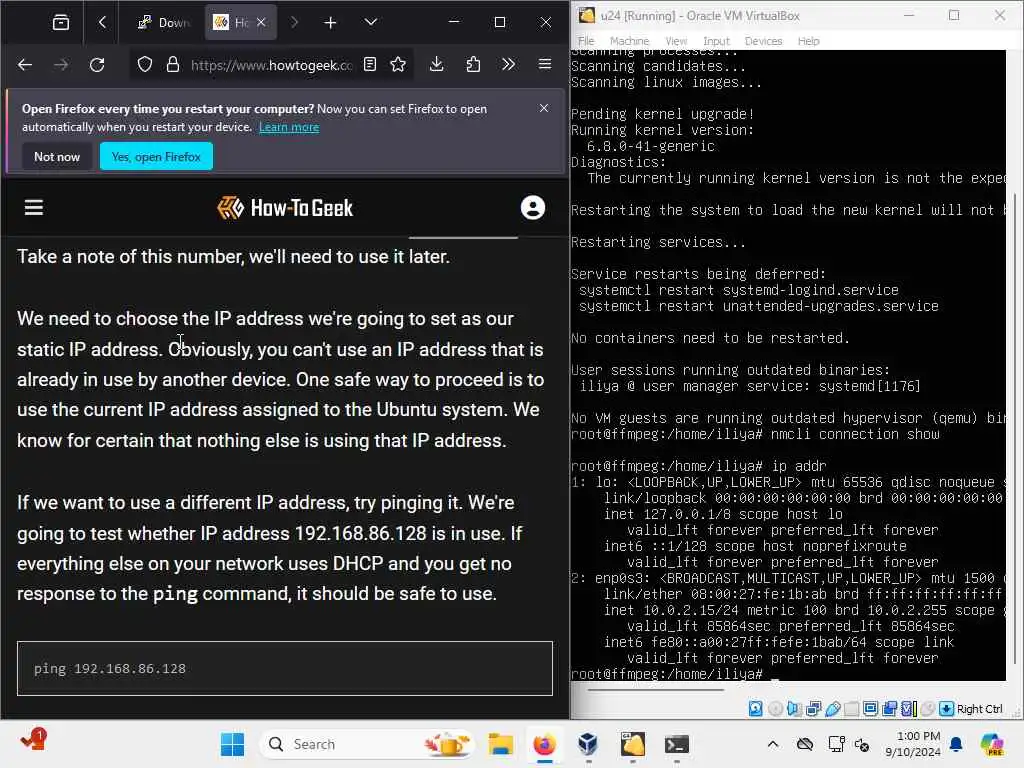Expand the hidden system tray icons chevron
Screen dimensions: 1024x768
coord(773,744)
